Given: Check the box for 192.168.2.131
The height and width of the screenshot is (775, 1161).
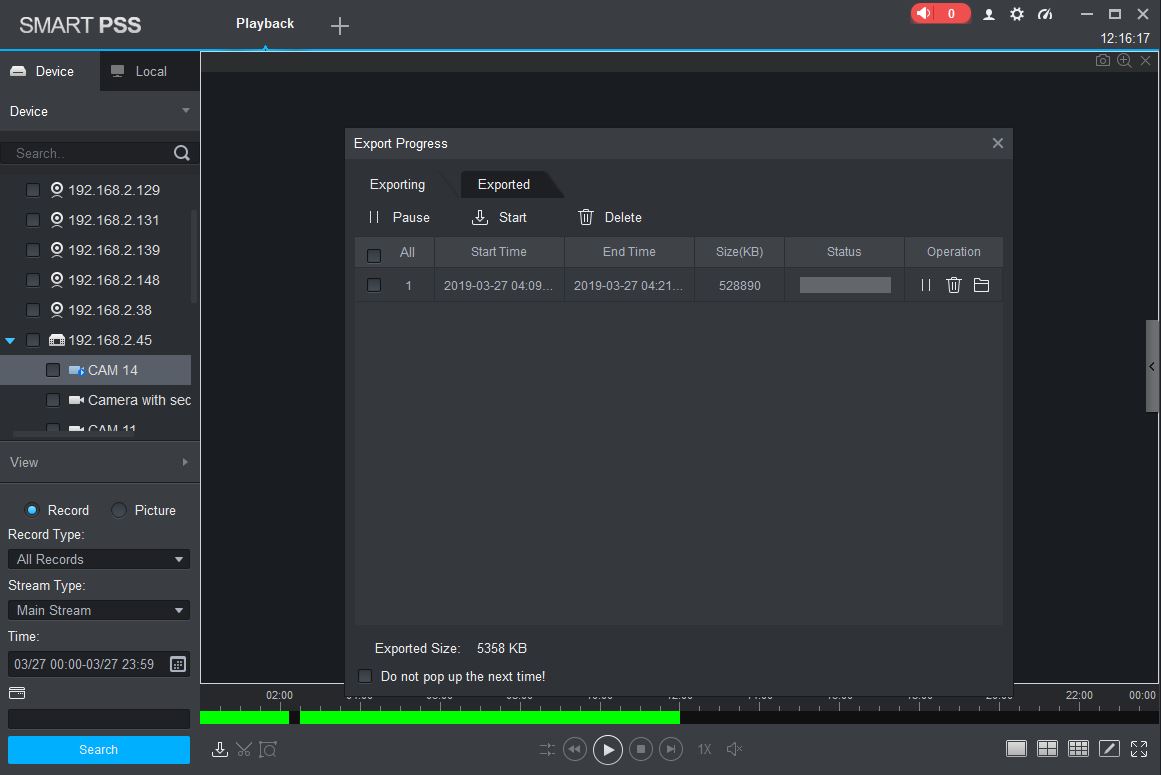Looking at the screenshot, I should pyautogui.click(x=33, y=220).
